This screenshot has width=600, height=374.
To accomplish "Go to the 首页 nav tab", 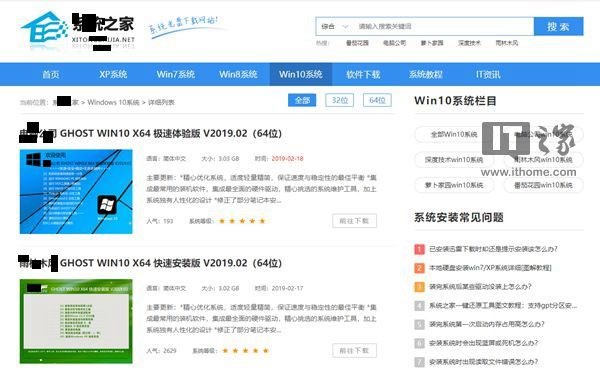I will pos(51,74).
